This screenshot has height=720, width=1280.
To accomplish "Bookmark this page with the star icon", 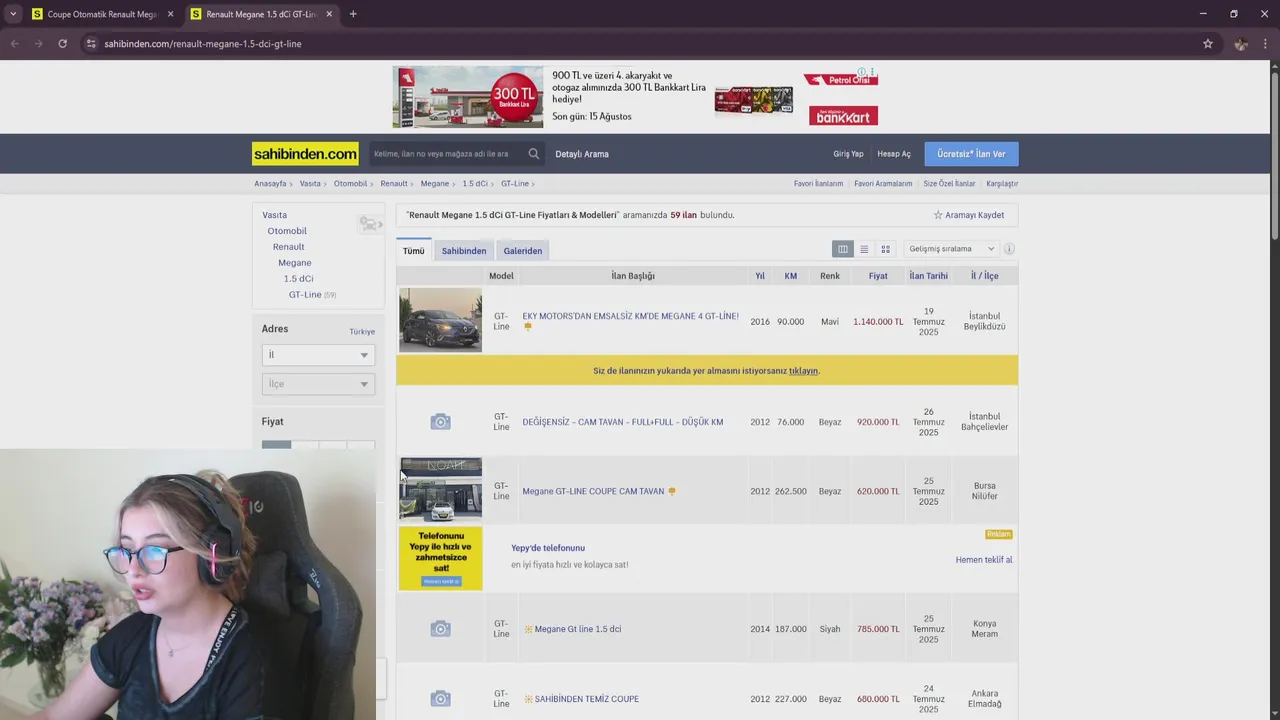I will pos(1208,44).
